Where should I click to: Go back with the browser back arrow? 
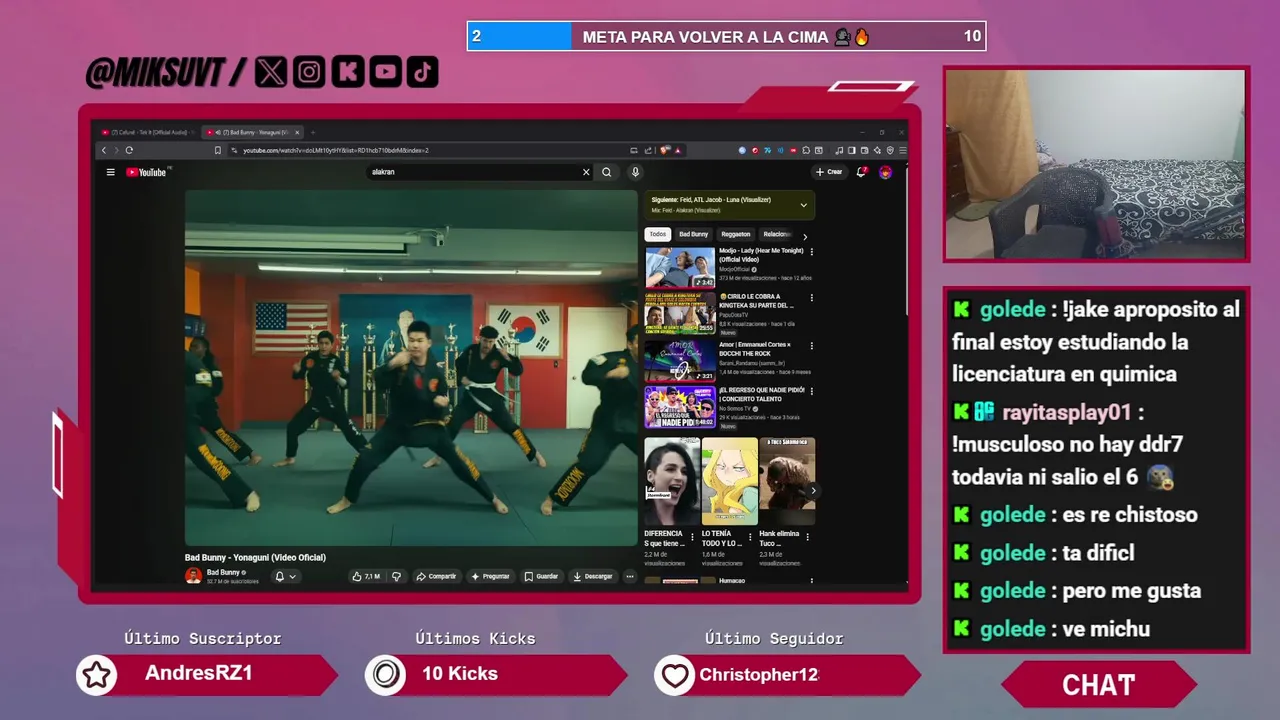click(103, 150)
